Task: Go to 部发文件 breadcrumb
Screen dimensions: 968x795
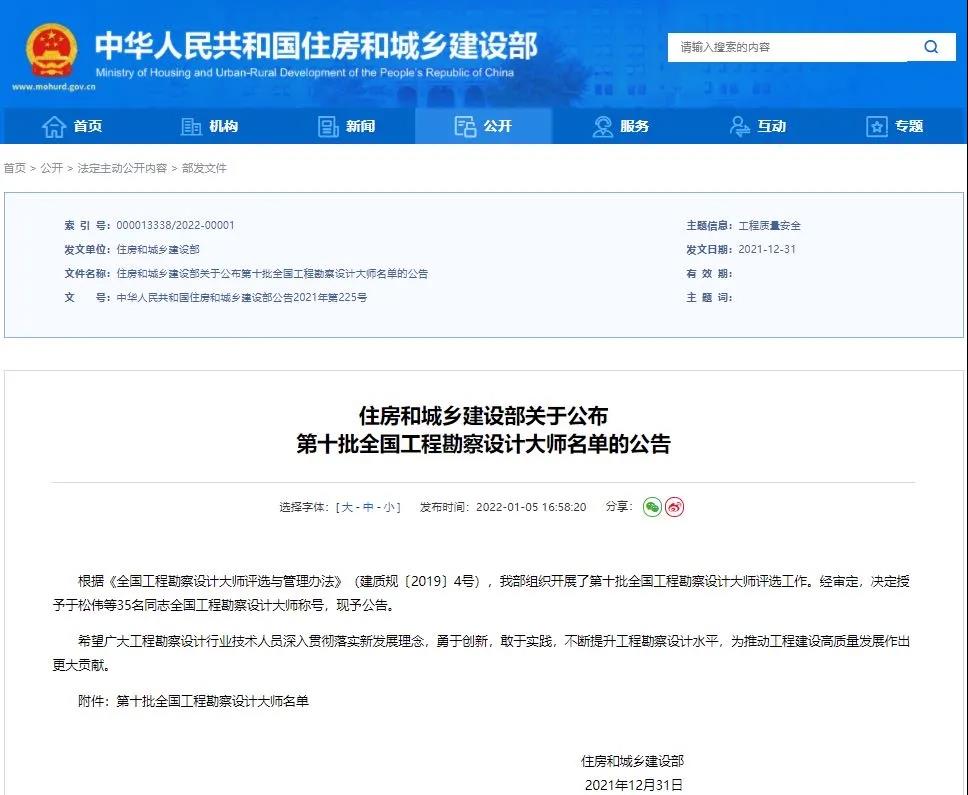Action: click(x=204, y=168)
